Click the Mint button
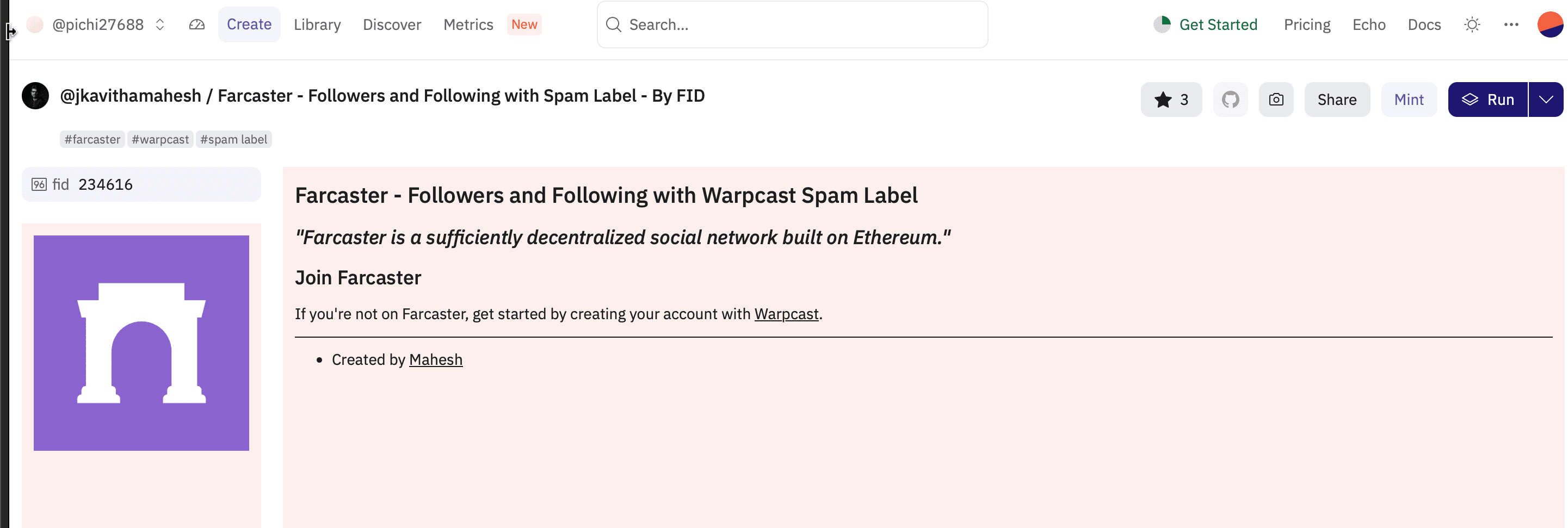This screenshot has width=1568, height=528. point(1409,99)
